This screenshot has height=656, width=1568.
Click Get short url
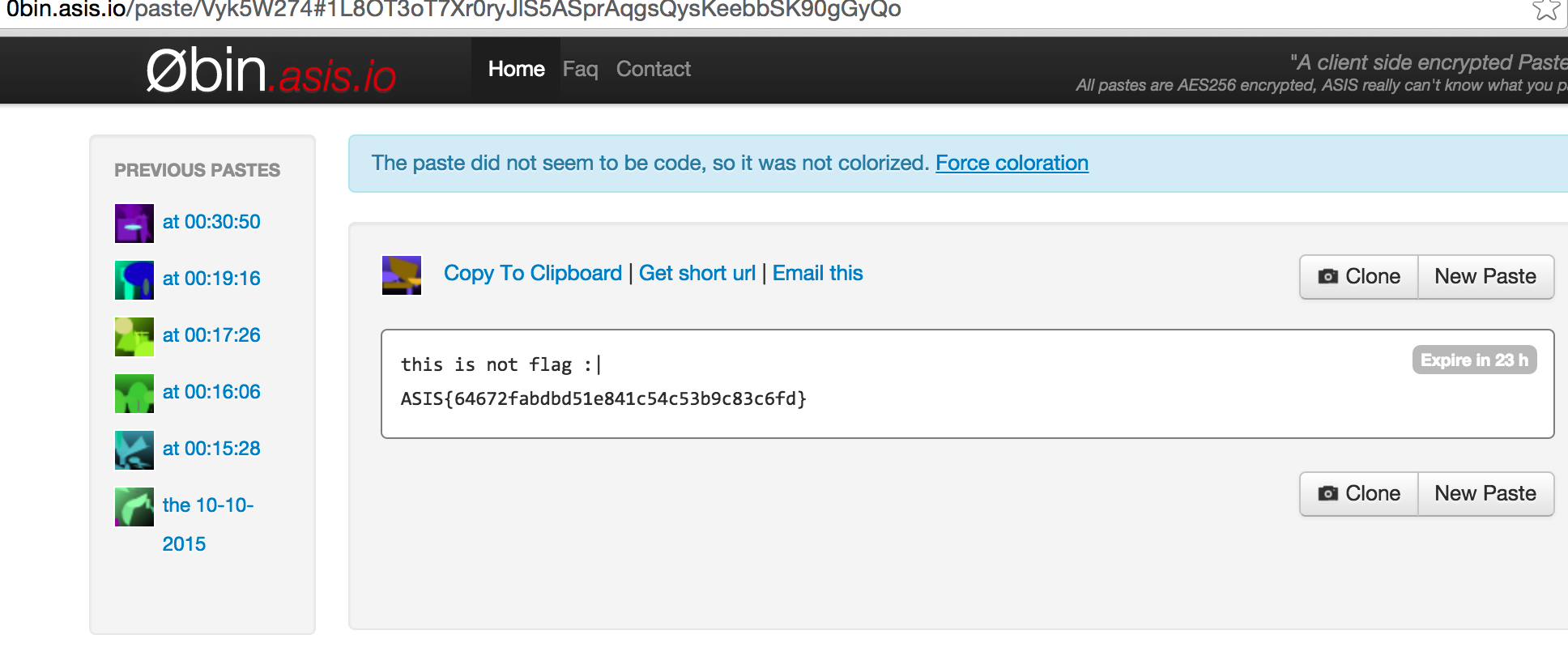click(x=697, y=273)
